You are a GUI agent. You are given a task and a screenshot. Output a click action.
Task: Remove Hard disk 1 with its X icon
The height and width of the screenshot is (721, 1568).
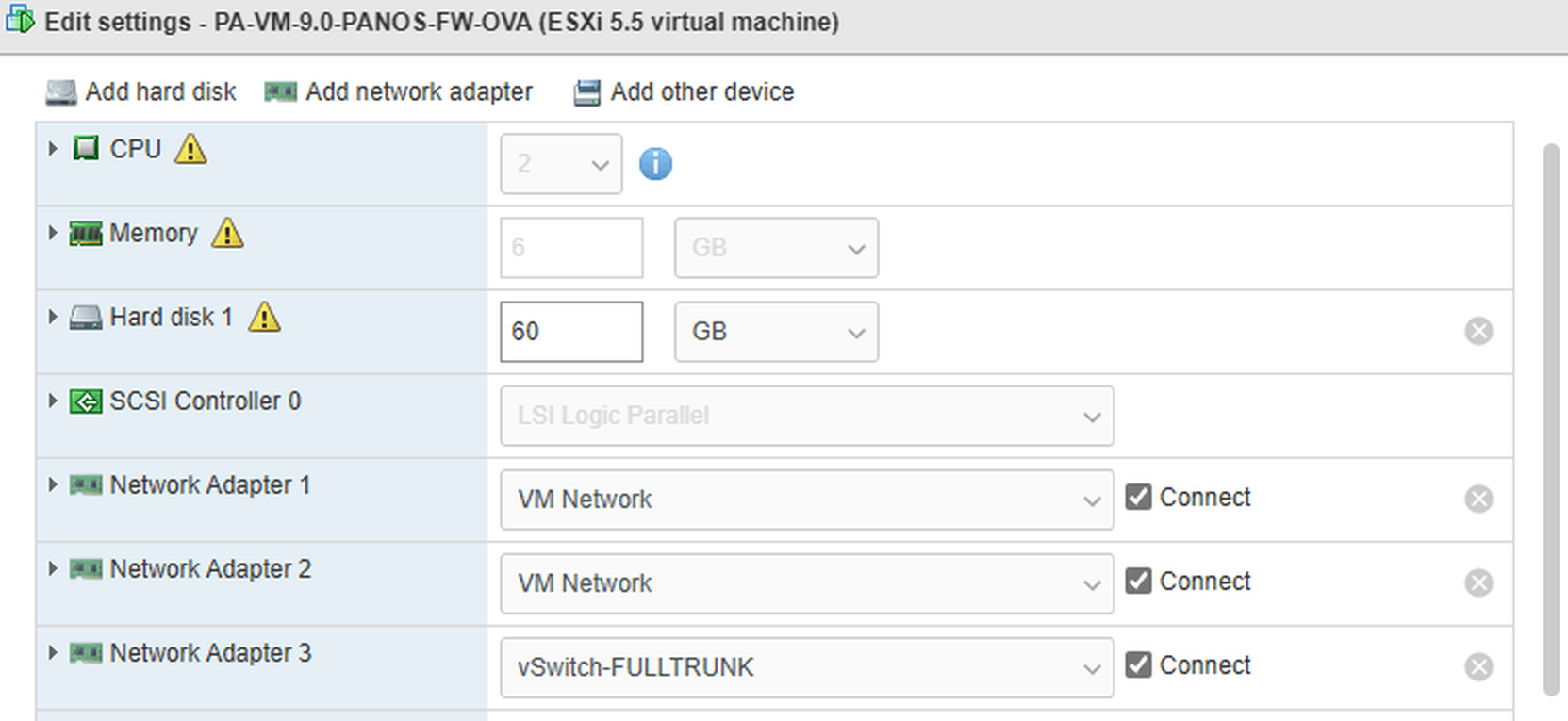click(x=1478, y=331)
